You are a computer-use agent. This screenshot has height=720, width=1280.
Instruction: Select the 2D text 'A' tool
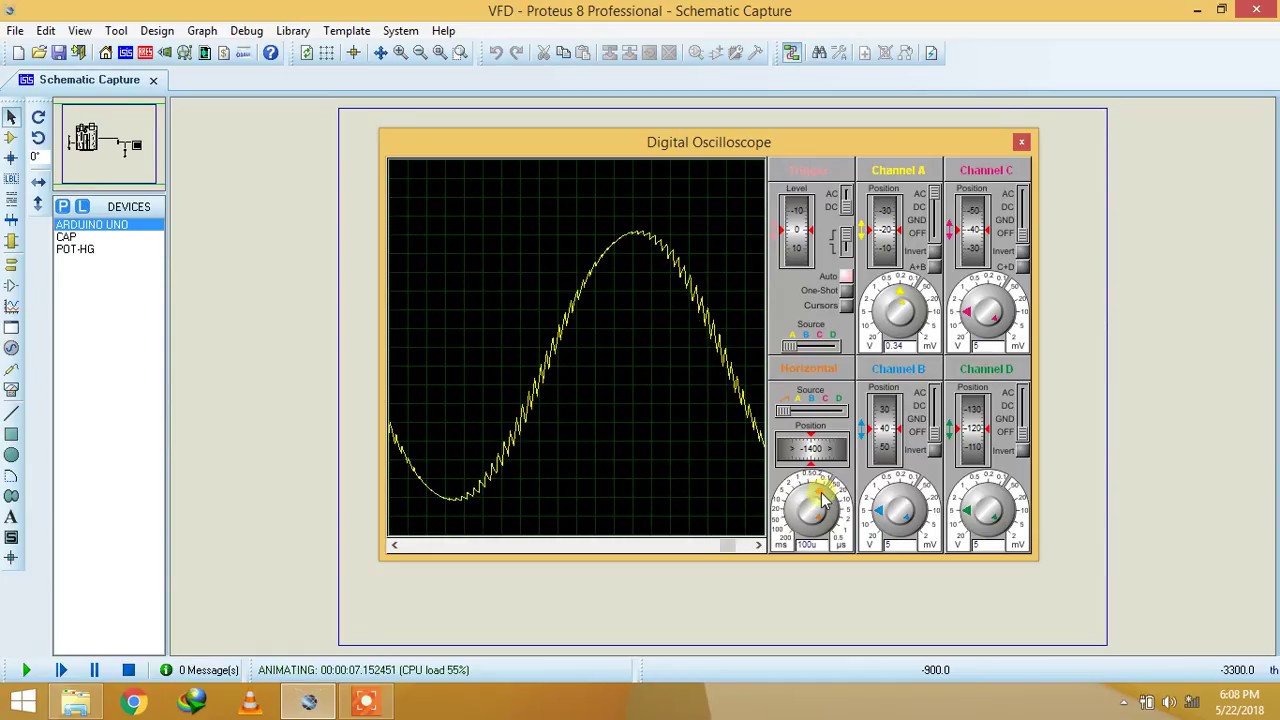[x=11, y=517]
